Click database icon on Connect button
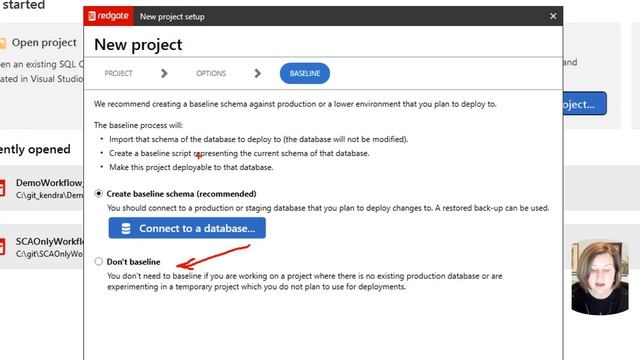This screenshot has width=640, height=360. click(126, 229)
